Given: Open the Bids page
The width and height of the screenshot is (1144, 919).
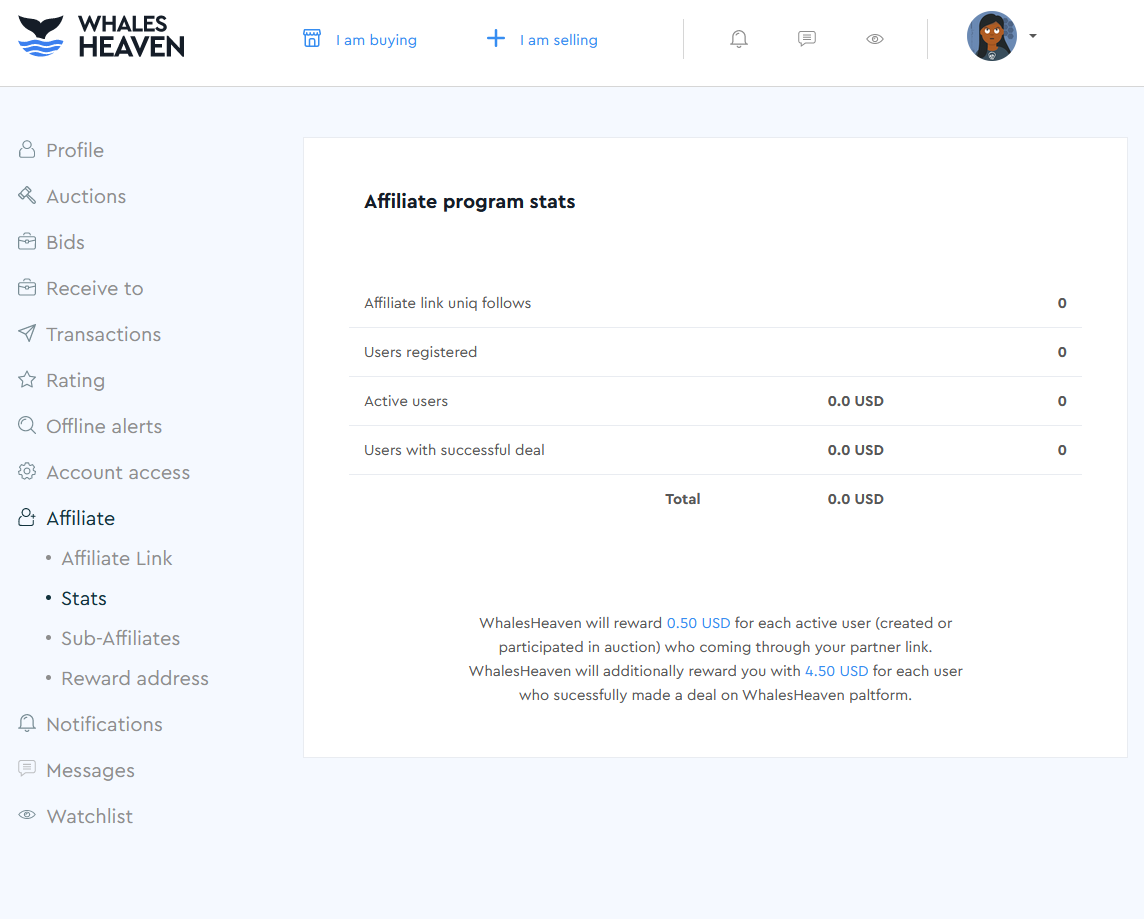Looking at the screenshot, I should [66, 242].
